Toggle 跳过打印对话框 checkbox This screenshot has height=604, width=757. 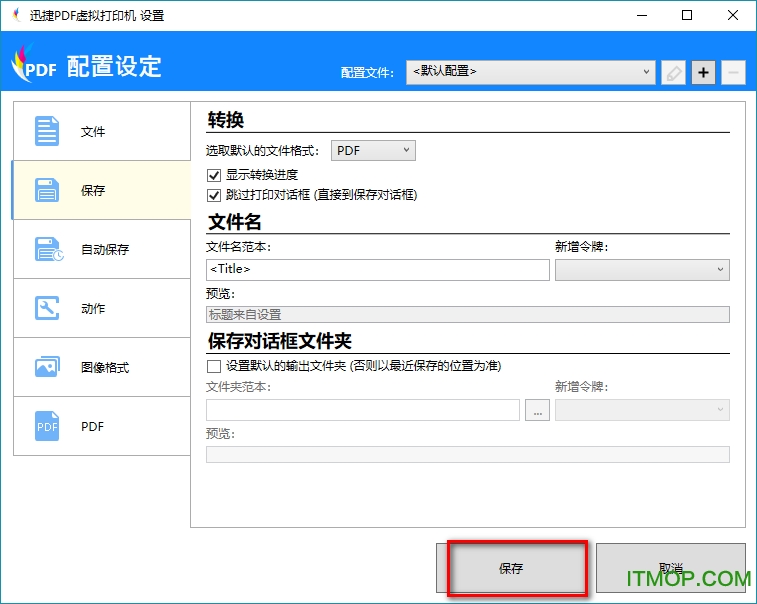tap(213, 195)
